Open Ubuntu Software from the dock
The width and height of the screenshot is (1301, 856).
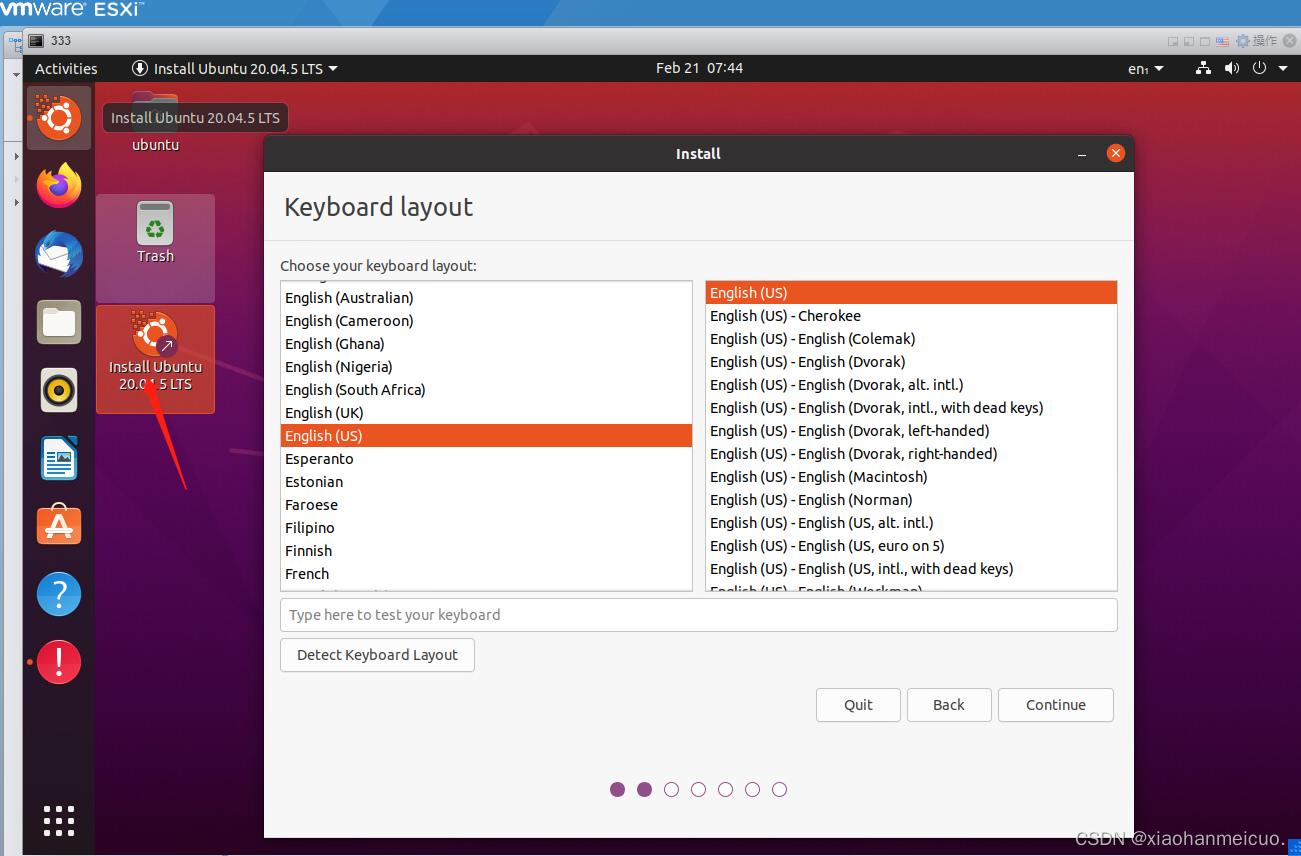(x=58, y=524)
